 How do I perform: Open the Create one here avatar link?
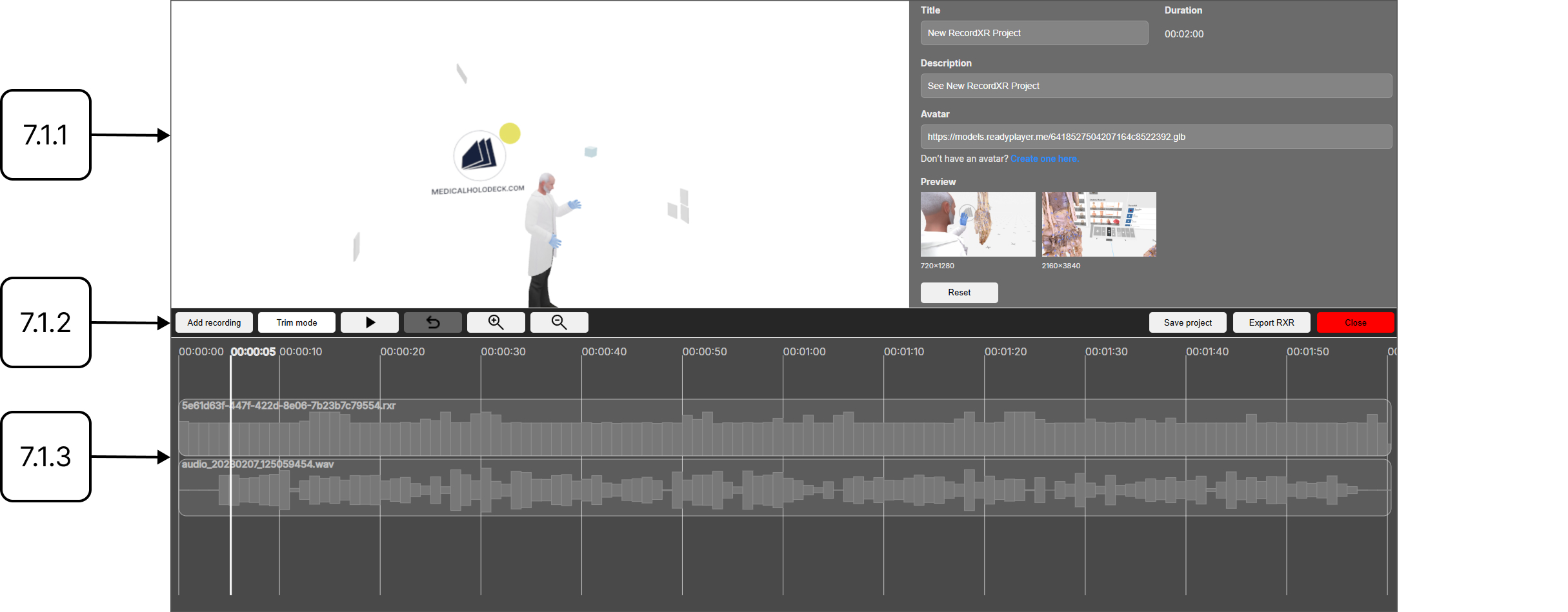(x=1044, y=158)
